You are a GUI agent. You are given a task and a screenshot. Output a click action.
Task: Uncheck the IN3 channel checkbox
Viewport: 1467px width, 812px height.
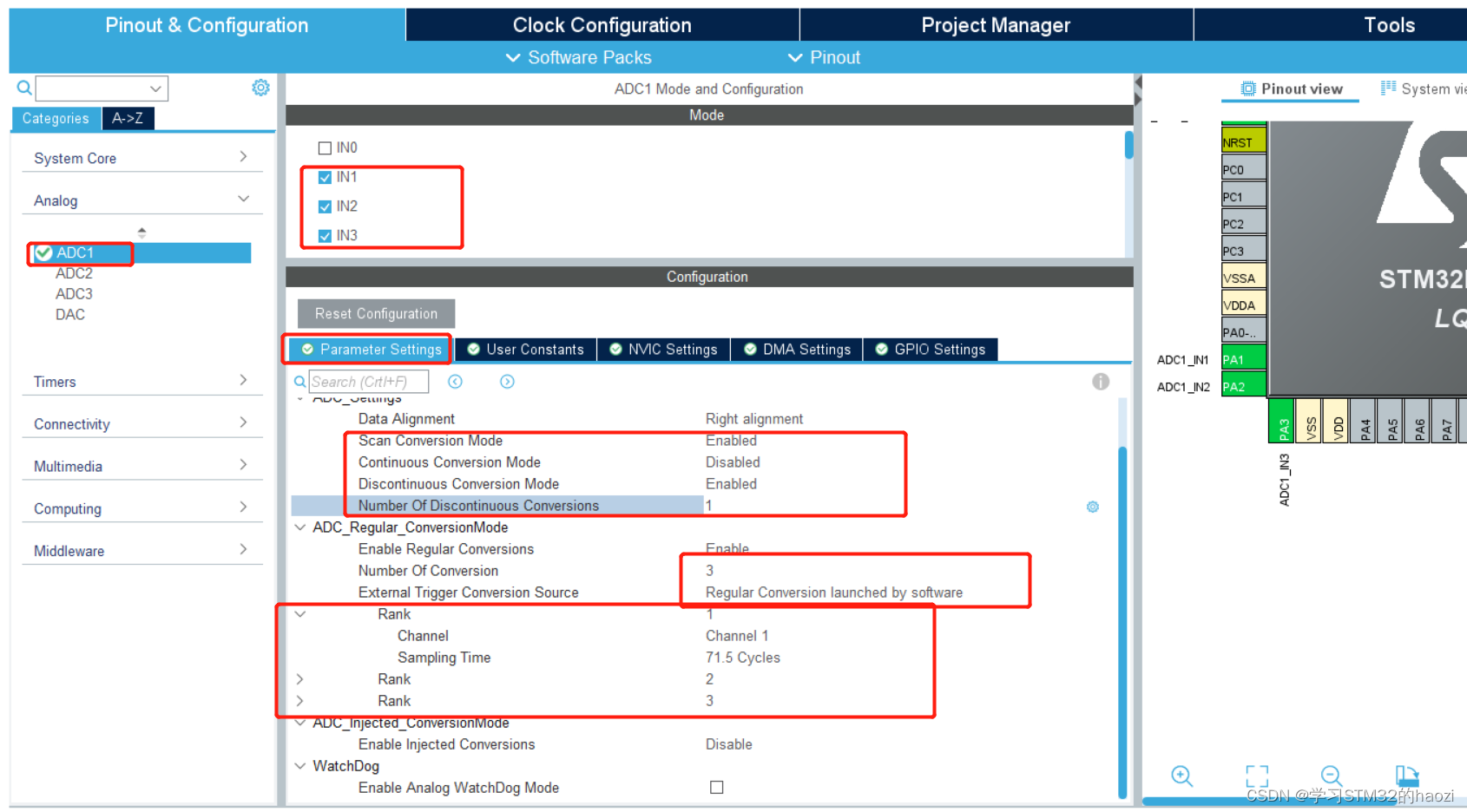[x=325, y=236]
